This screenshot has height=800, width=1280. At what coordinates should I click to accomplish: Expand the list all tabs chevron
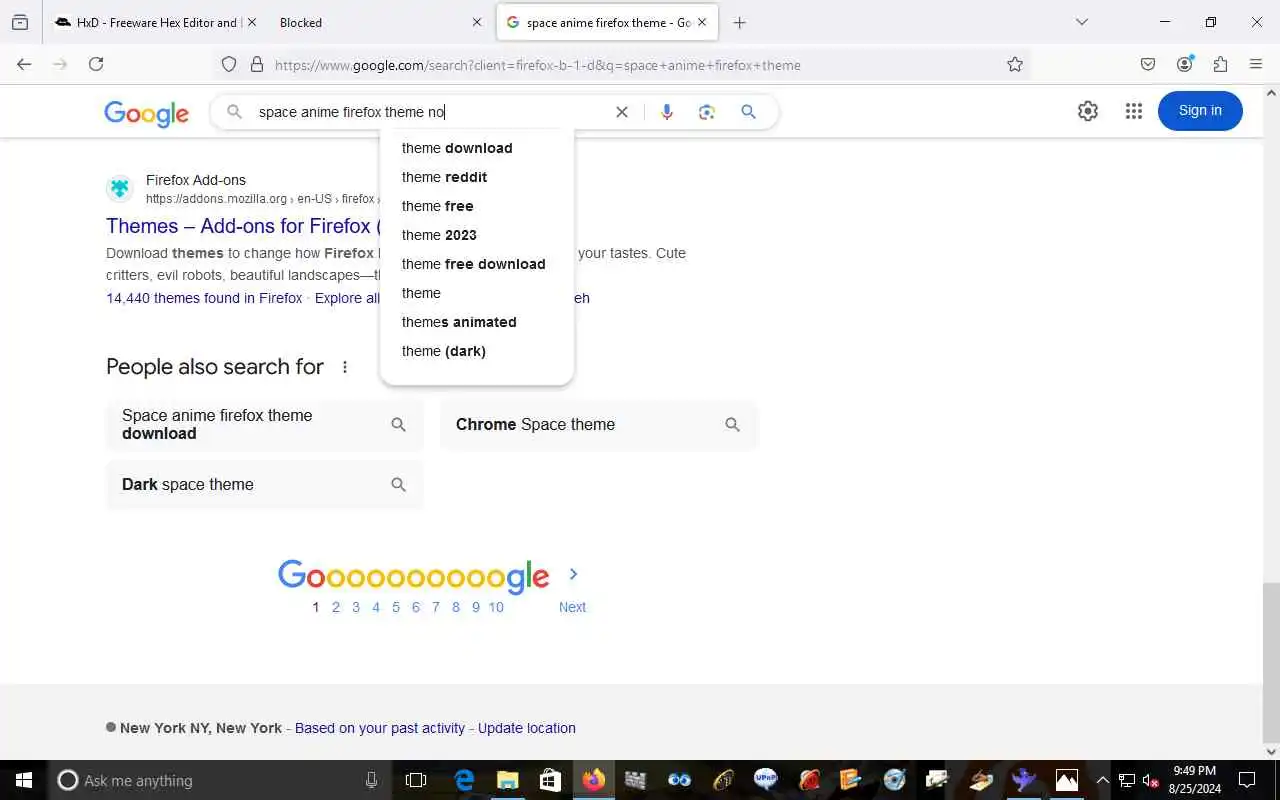point(1081,22)
